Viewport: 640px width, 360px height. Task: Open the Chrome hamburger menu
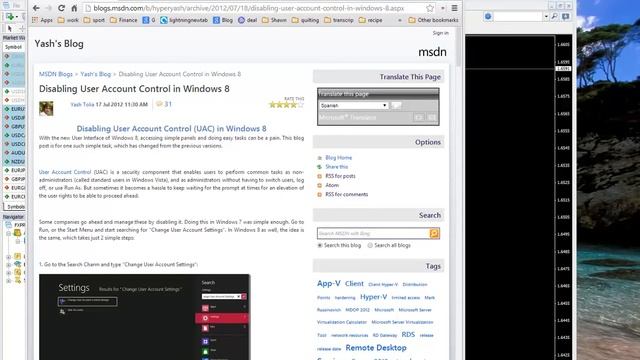pyautogui.click(x=454, y=8)
